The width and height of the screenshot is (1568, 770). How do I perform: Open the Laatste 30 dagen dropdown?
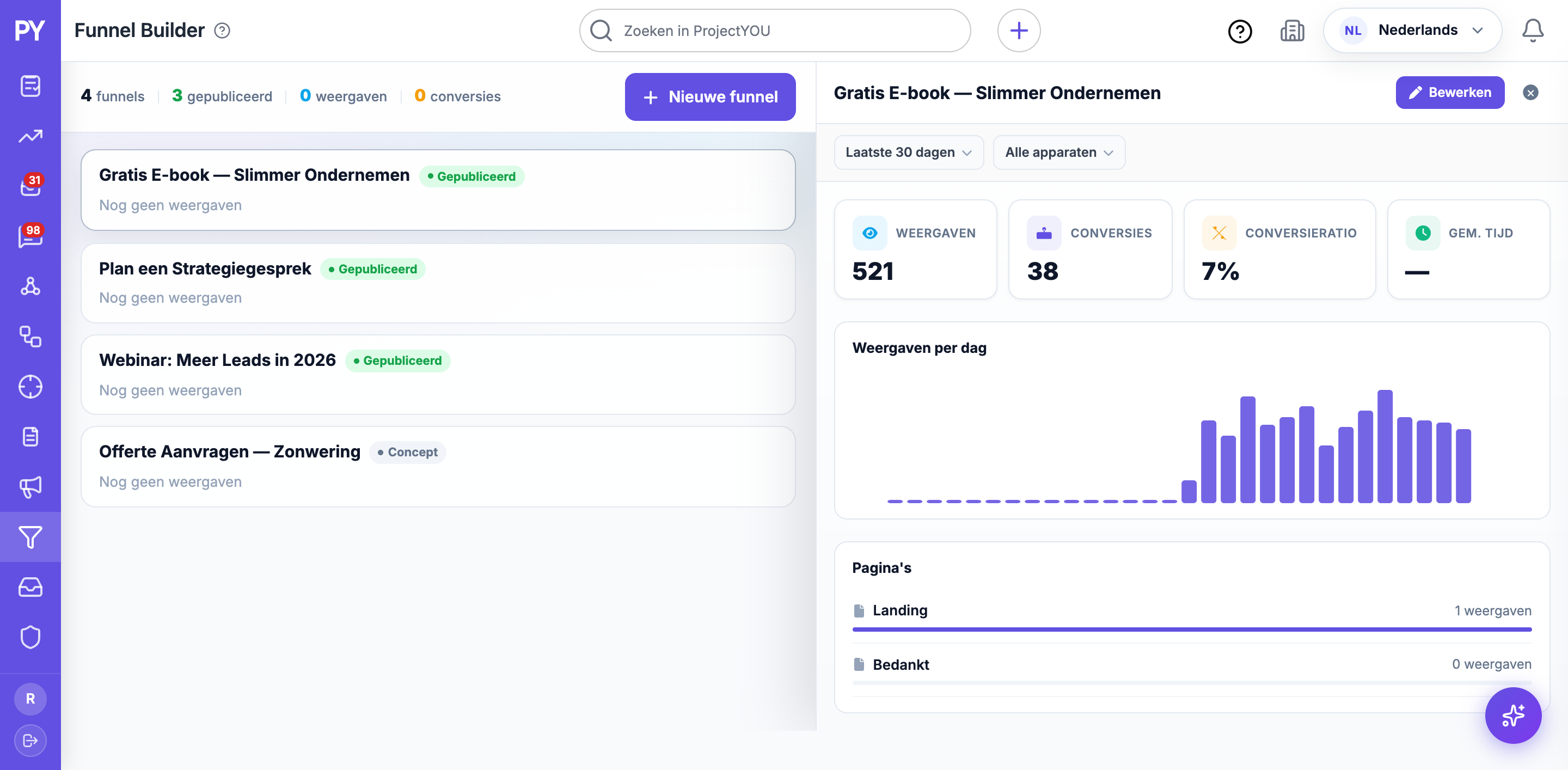908,152
